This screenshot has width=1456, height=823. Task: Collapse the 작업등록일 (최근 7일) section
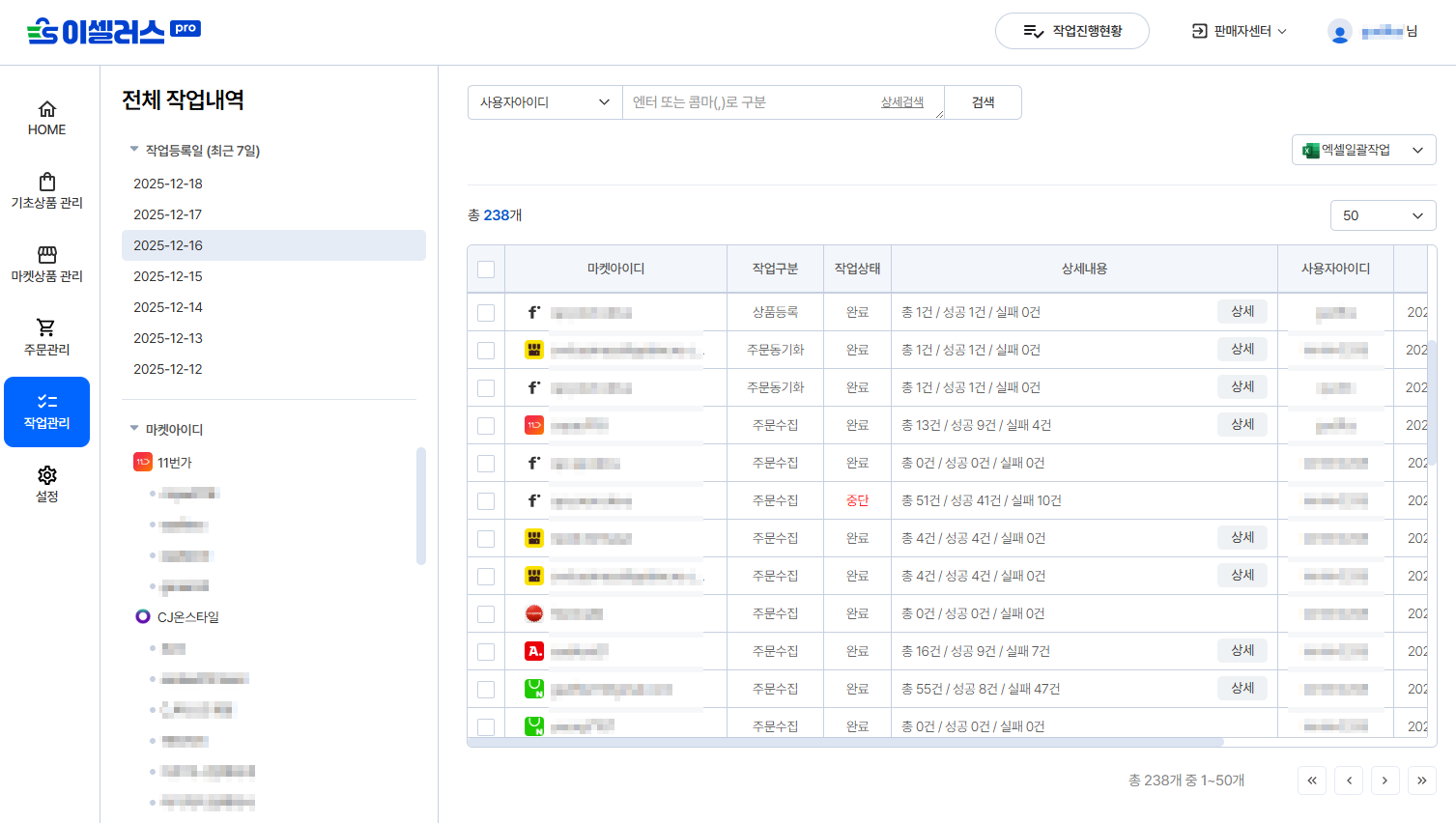click(194, 151)
